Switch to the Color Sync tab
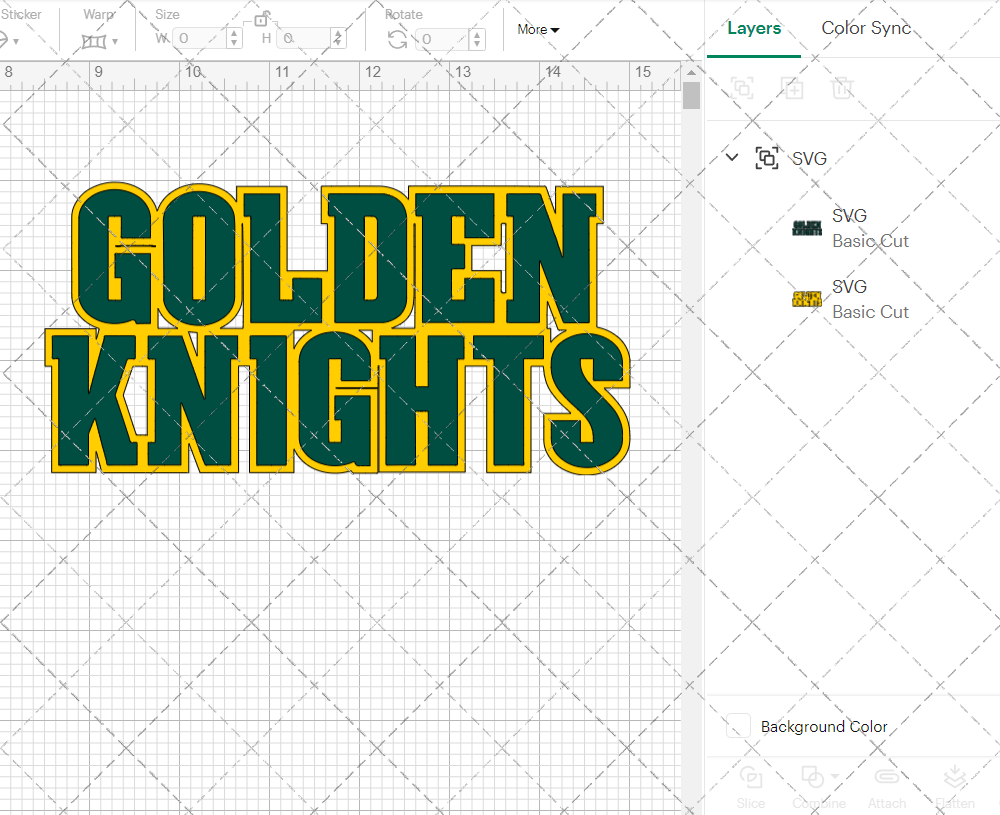The height and width of the screenshot is (815, 1000). click(x=866, y=28)
